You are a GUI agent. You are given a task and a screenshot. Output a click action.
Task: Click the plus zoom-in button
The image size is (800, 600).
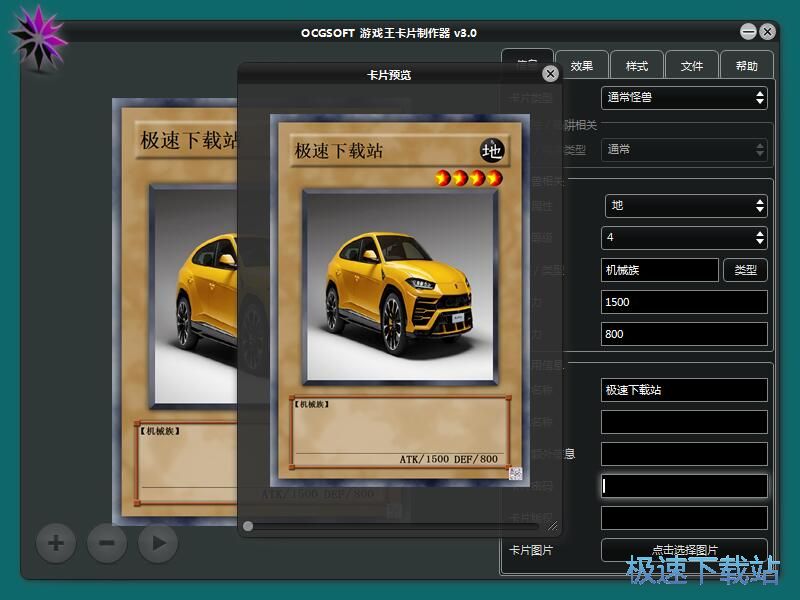click(56, 543)
